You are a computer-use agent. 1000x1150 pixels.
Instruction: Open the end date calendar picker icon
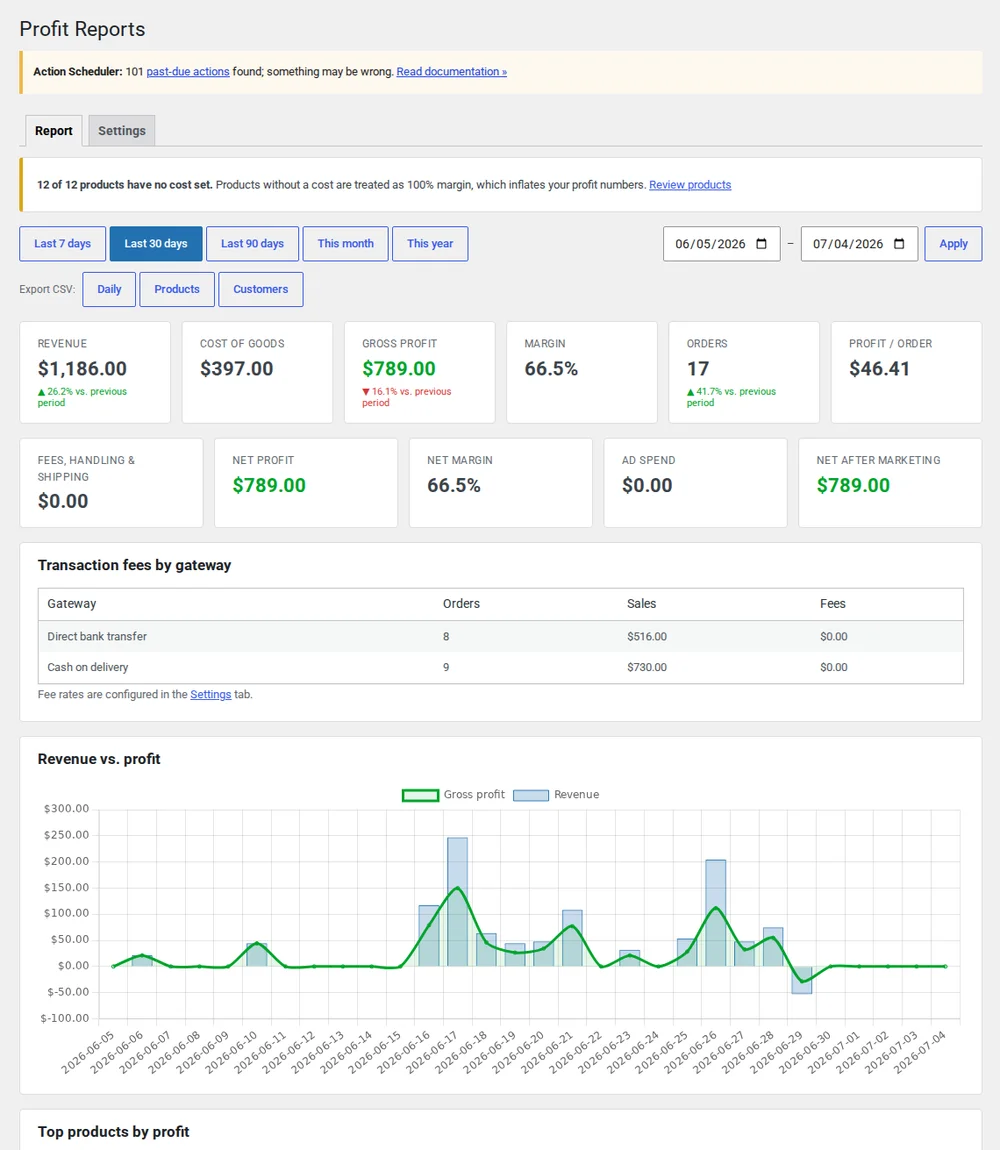[899, 243]
